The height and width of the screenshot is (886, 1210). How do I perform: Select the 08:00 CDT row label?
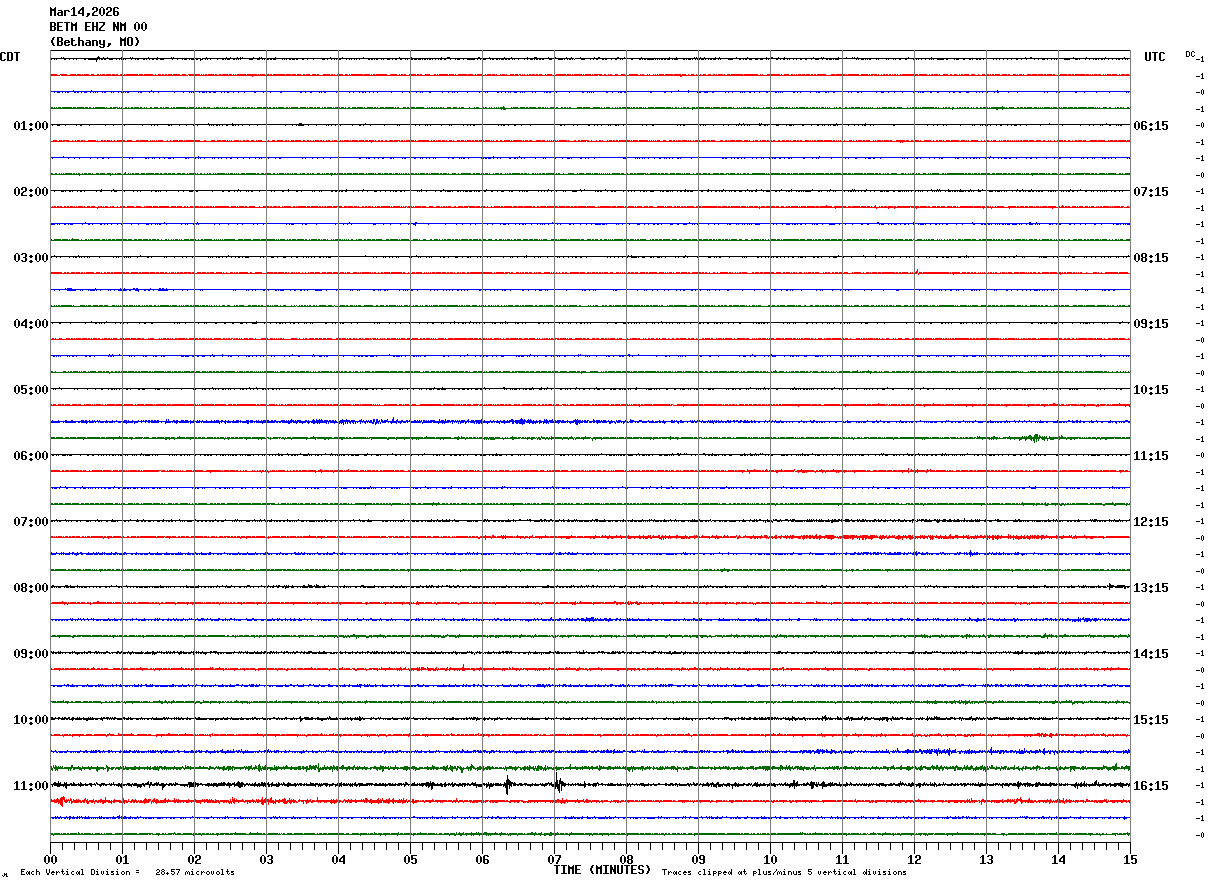(x=30, y=588)
